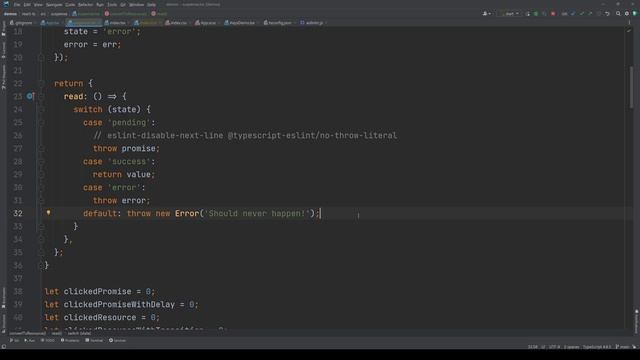Click the tool windows quick access icon bottom-left
The height and width of the screenshot is (360, 640).
[x=4, y=347]
